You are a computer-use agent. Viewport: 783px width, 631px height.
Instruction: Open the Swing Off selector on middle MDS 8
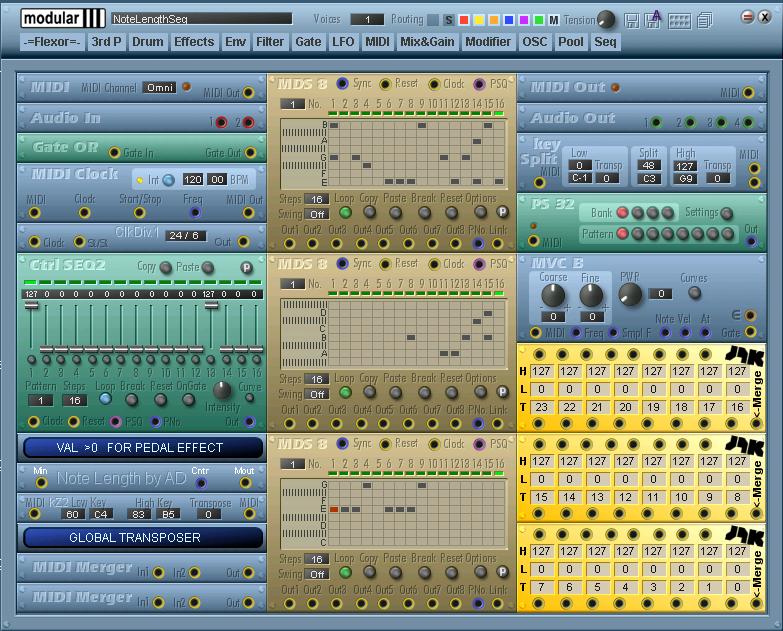317,394
